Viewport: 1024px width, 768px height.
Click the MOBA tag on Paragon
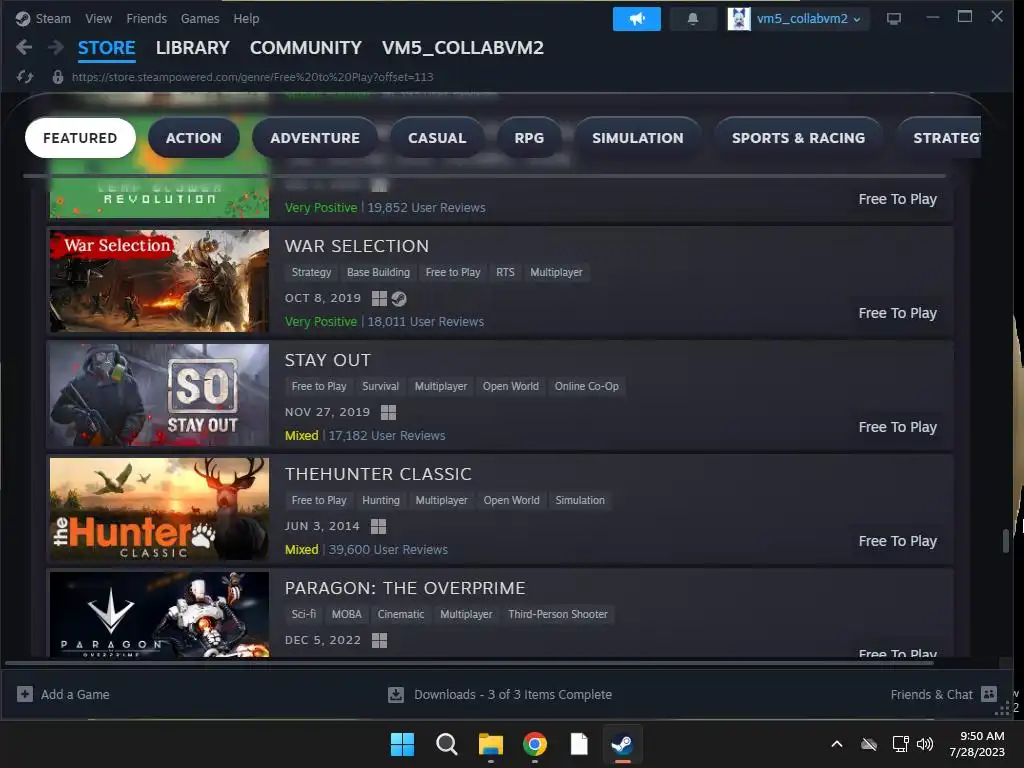pyautogui.click(x=346, y=614)
